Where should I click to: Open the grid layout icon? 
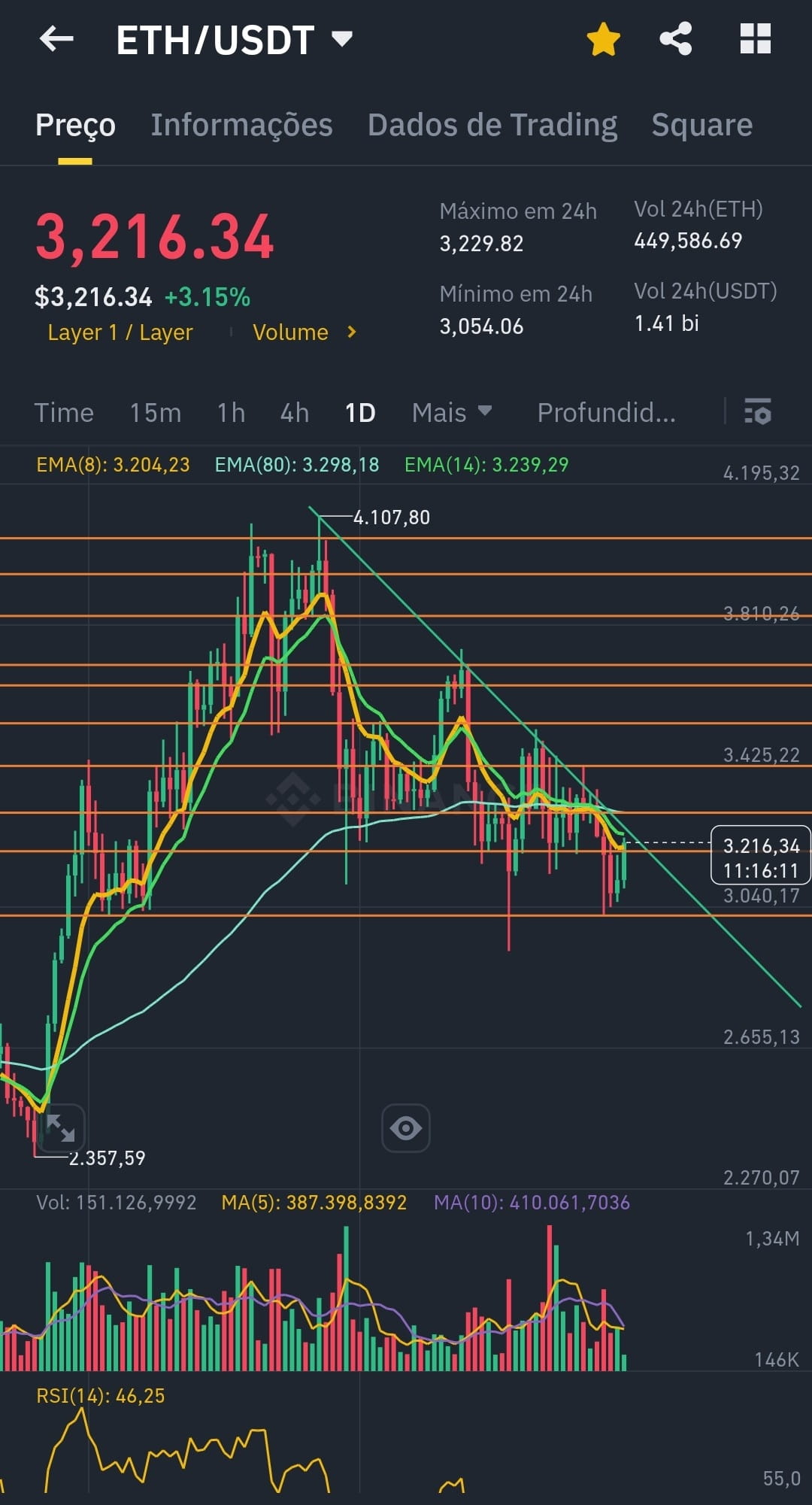point(756,38)
